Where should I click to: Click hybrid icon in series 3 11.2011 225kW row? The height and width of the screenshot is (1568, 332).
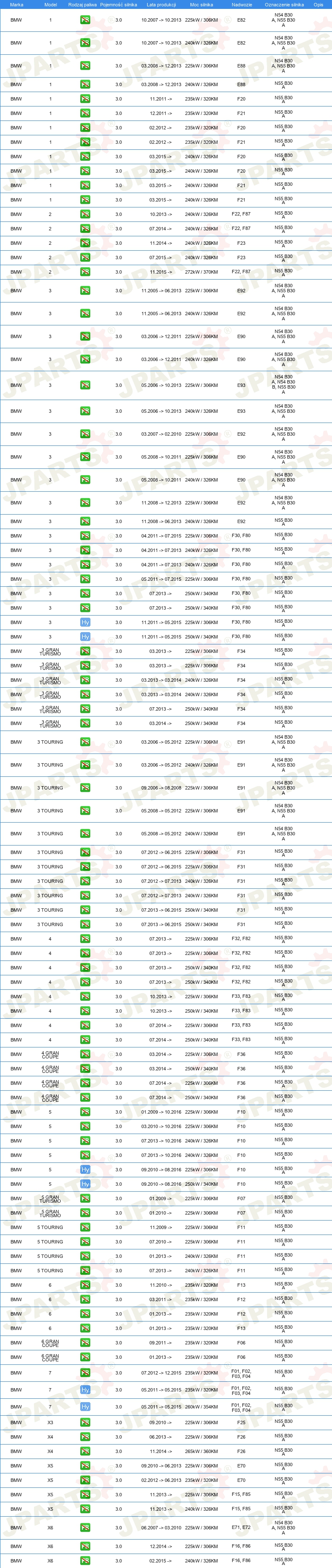pos(85,622)
